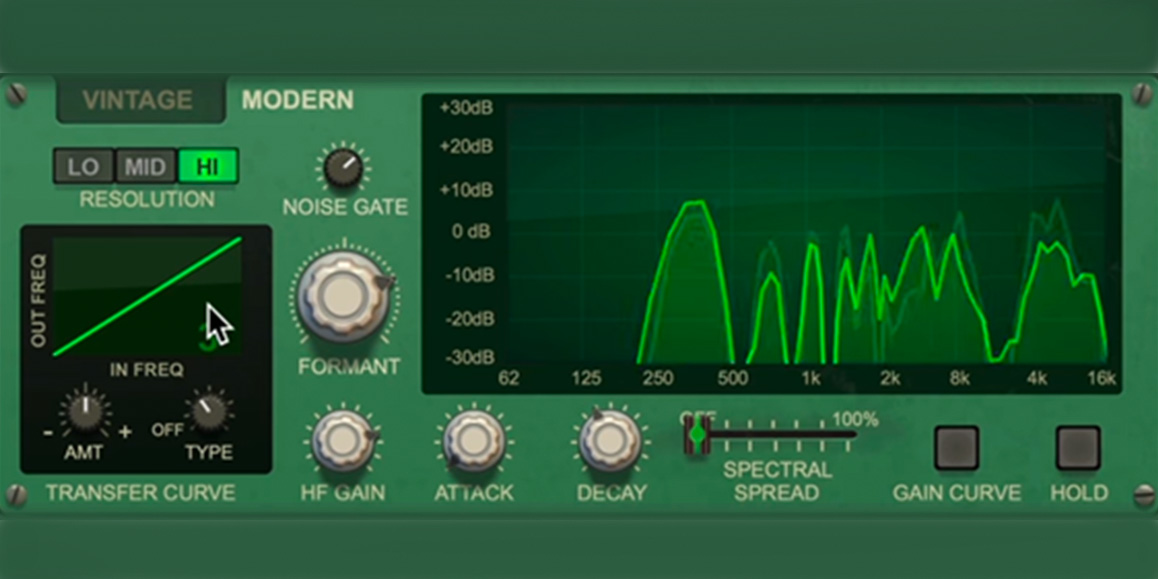Click the transfer curve graph display
Image resolution: width=1158 pixels, height=579 pixels.
click(146, 296)
